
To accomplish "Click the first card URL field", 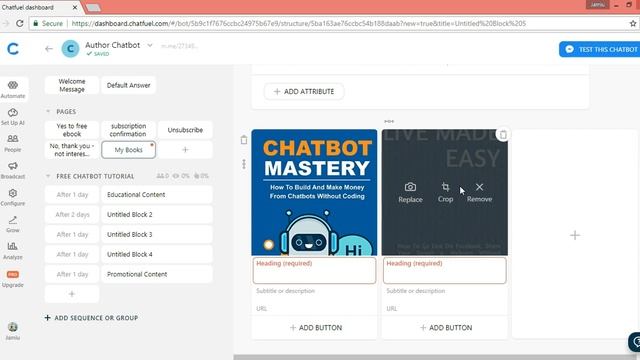I will [314, 309].
